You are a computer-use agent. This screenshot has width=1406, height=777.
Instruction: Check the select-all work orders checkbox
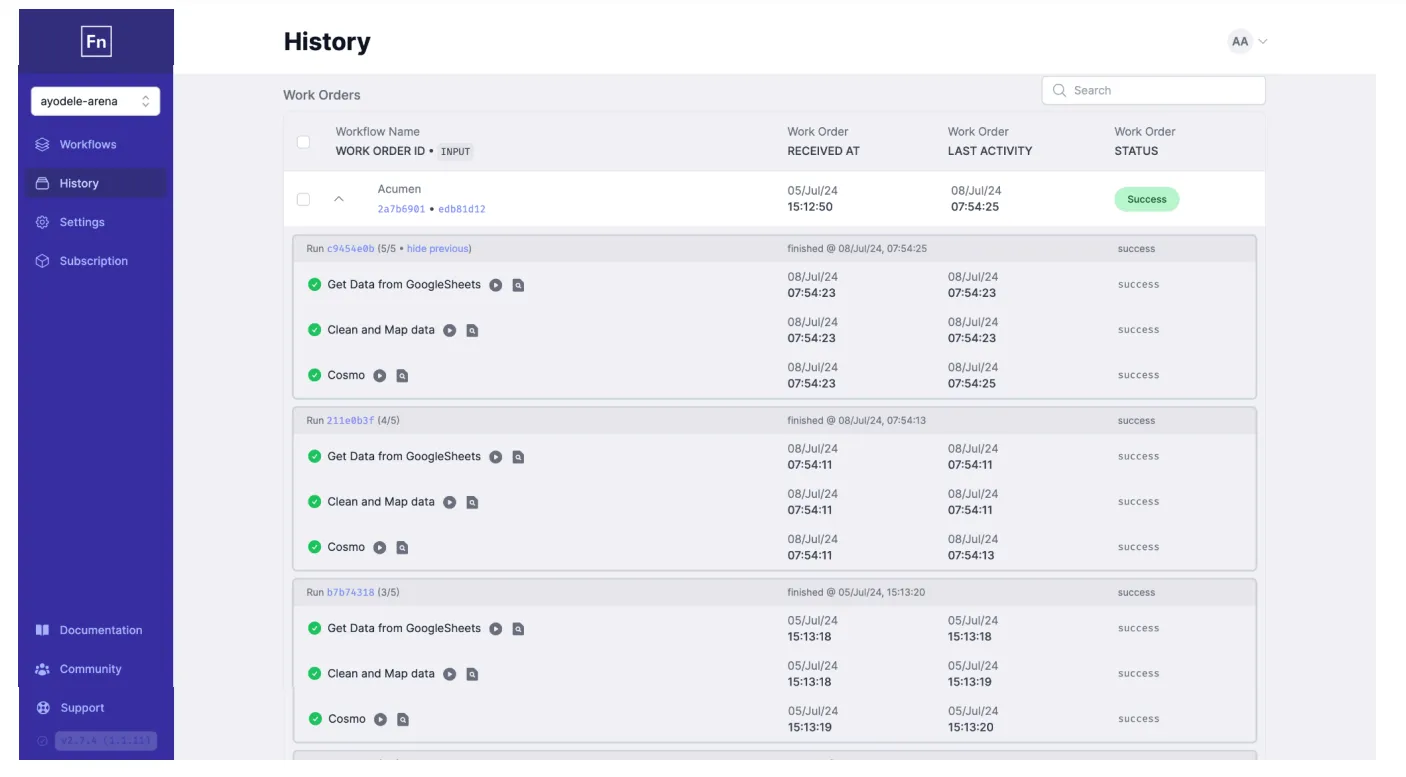click(x=304, y=142)
